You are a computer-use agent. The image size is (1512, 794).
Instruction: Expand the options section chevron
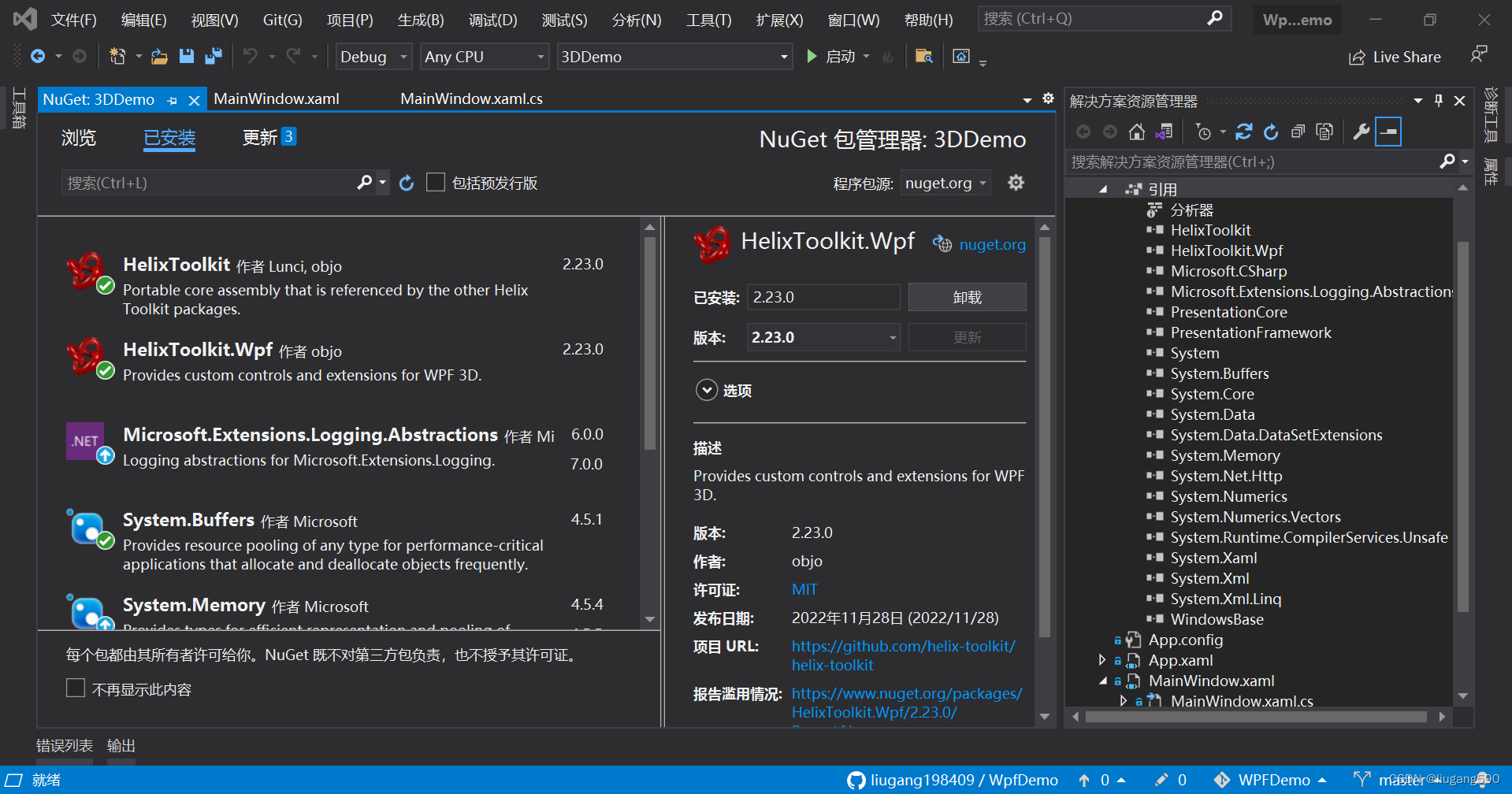click(707, 390)
